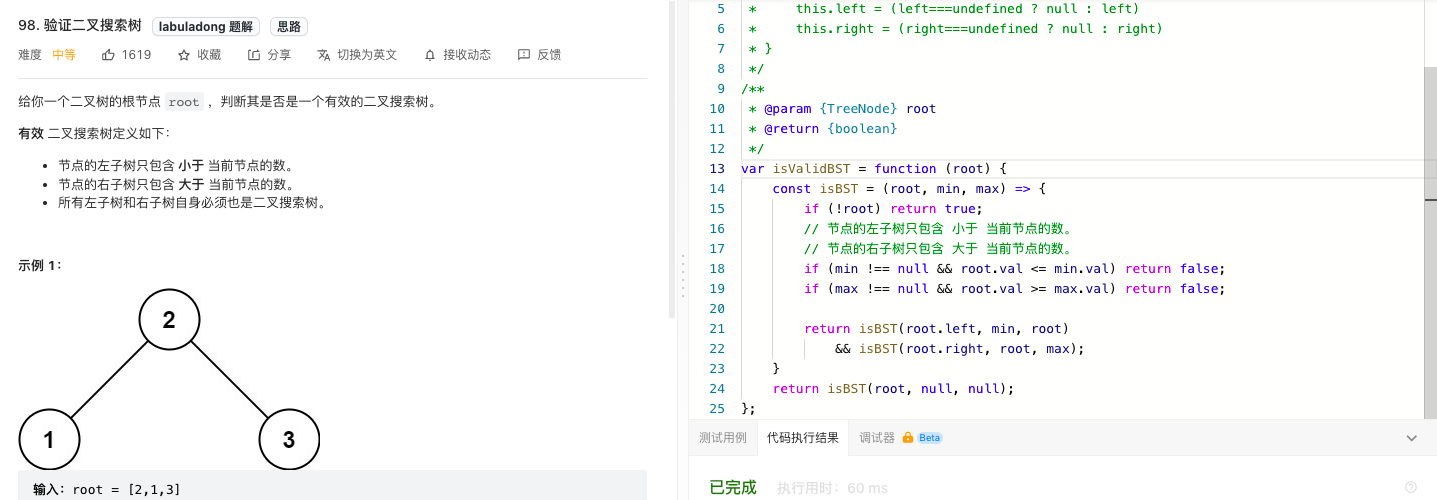1437x500 pixels.
Task: Click the inline code word root in description
Action: [184, 102]
